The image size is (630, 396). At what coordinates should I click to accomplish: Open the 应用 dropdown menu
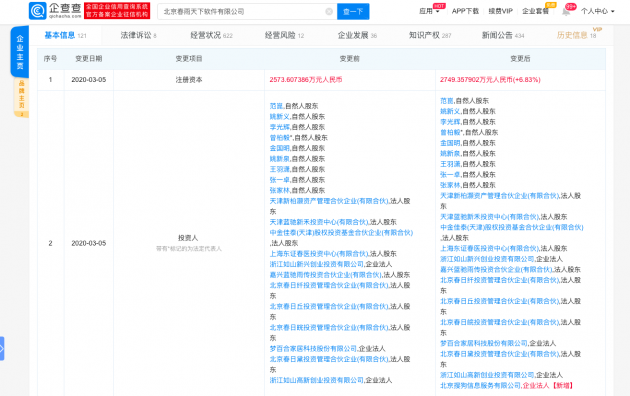[x=429, y=11]
